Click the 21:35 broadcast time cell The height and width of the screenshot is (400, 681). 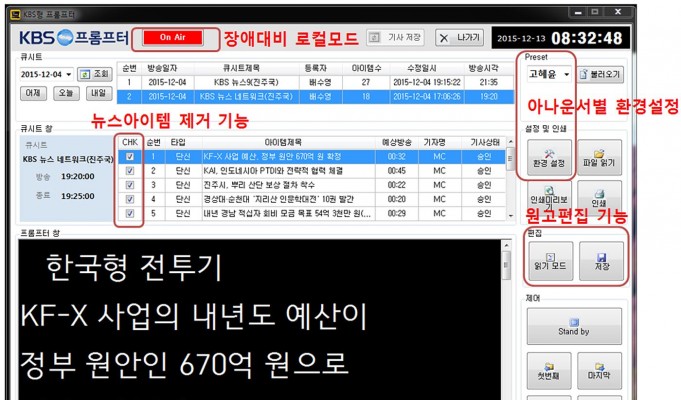(x=489, y=82)
